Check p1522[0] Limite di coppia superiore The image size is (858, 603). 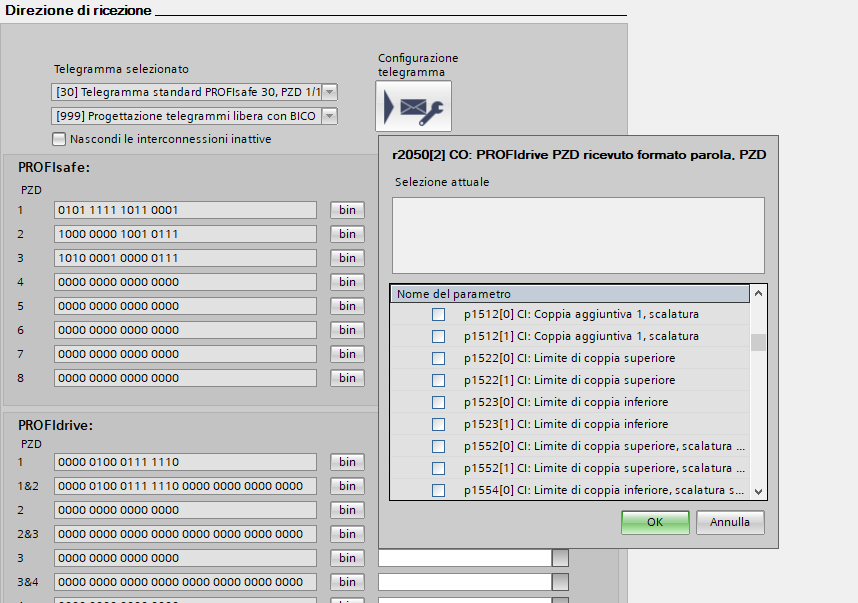(438, 358)
